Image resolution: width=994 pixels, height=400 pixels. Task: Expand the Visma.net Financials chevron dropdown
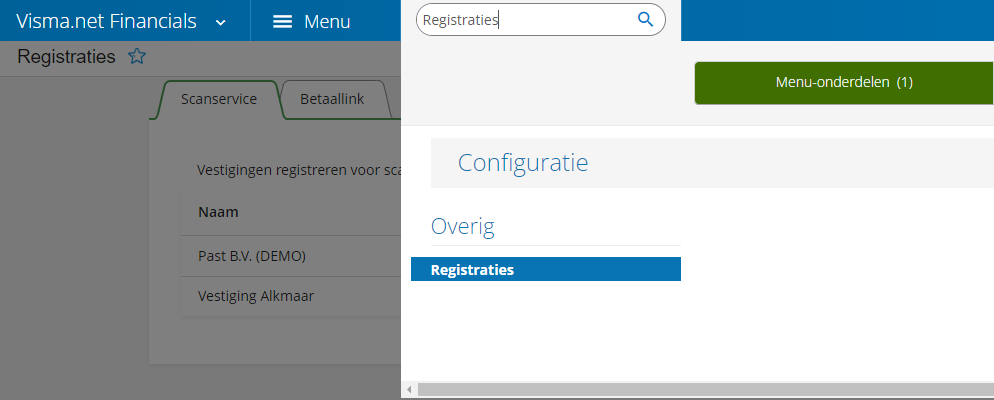[221, 22]
